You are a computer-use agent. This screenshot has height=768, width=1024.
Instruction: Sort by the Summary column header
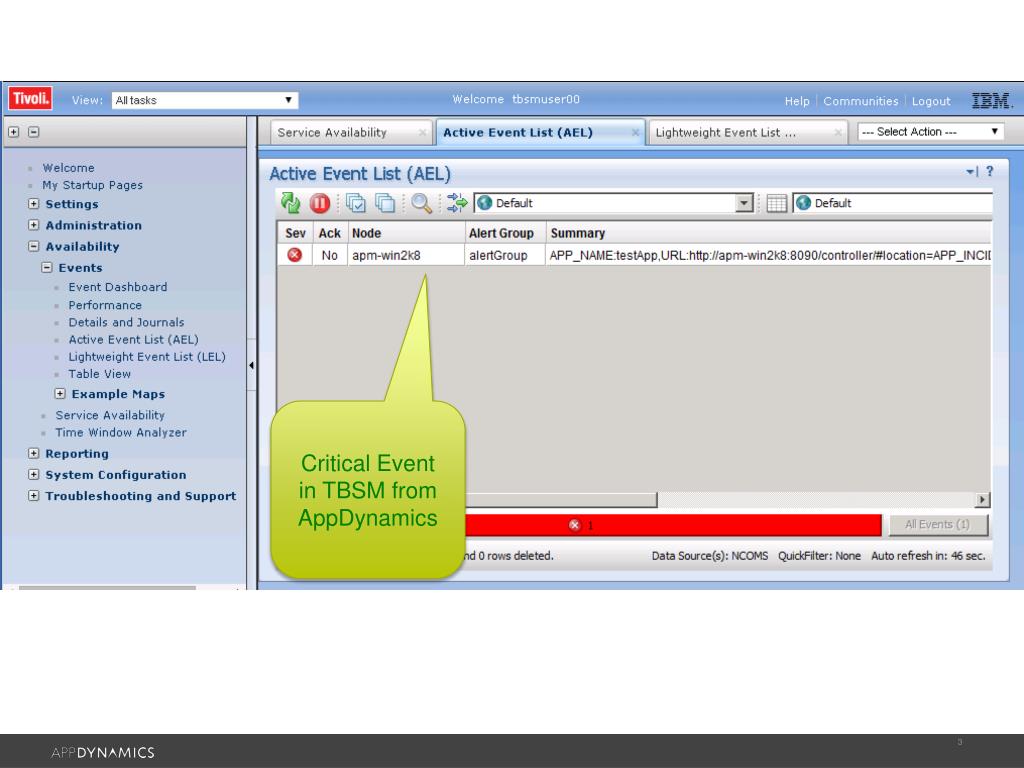coord(769,233)
